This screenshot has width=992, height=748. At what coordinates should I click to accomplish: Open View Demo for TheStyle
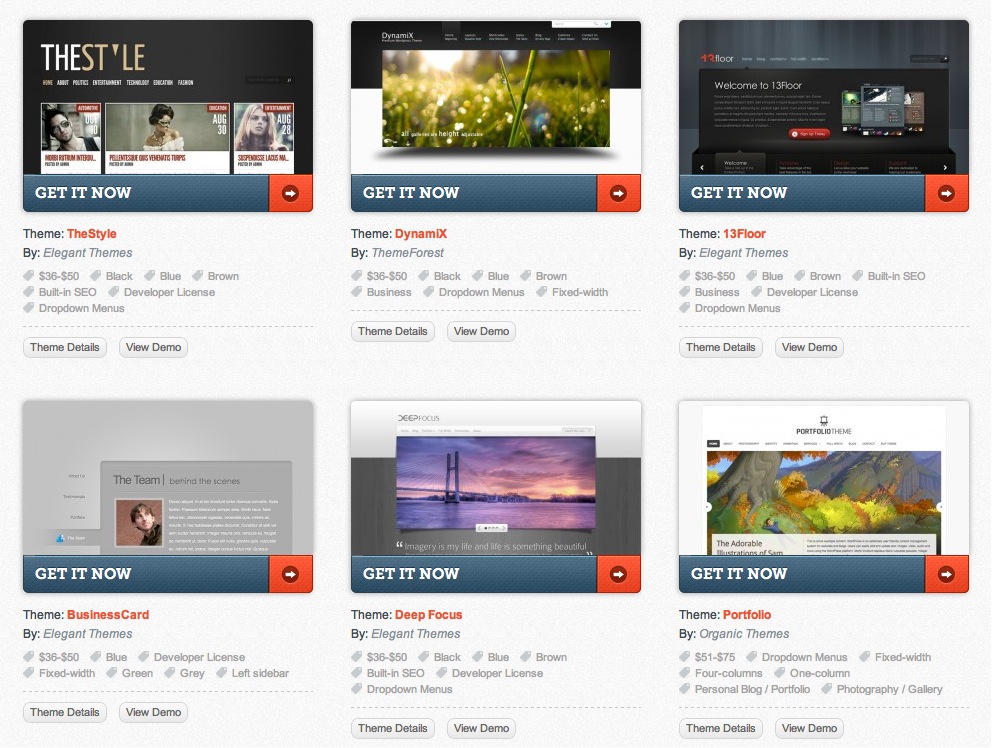pos(153,347)
